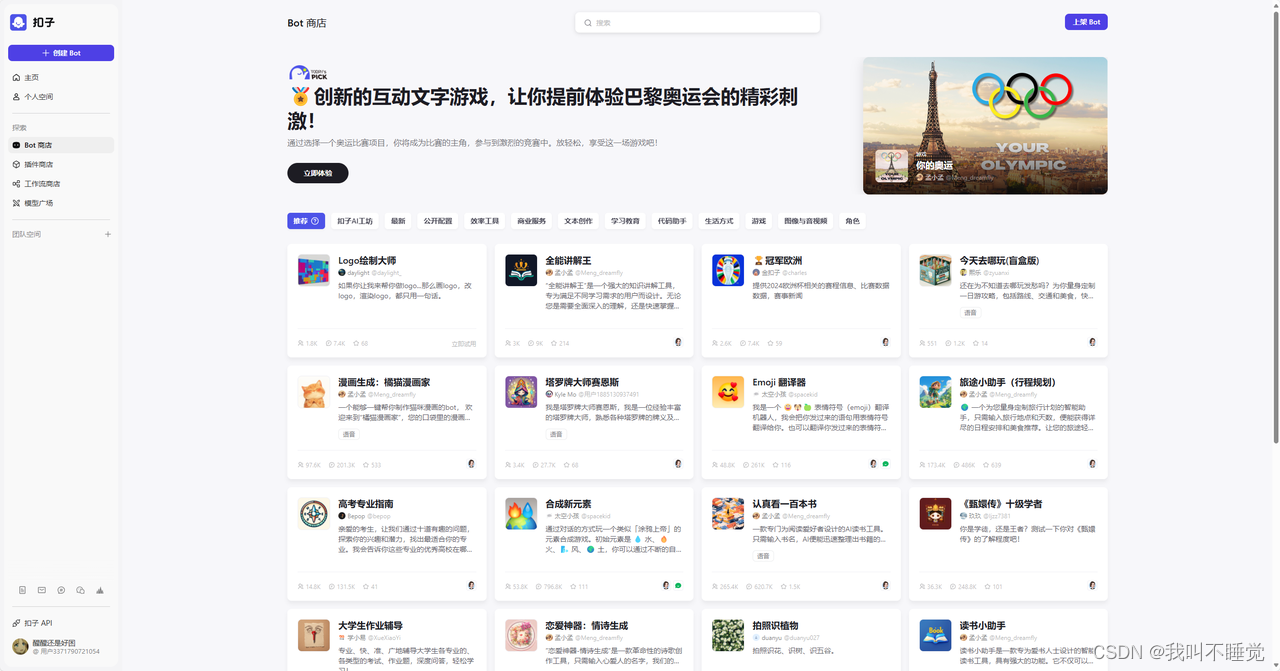Click the 立即体验 button
The height and width of the screenshot is (671, 1280).
317,173
